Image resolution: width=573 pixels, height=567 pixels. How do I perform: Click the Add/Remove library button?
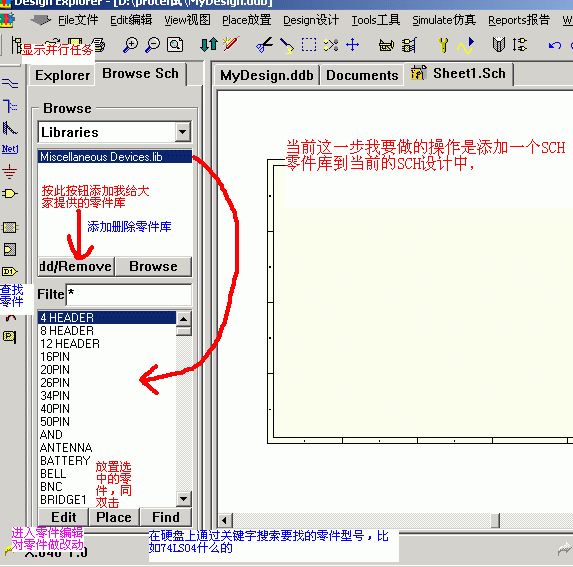point(76,266)
